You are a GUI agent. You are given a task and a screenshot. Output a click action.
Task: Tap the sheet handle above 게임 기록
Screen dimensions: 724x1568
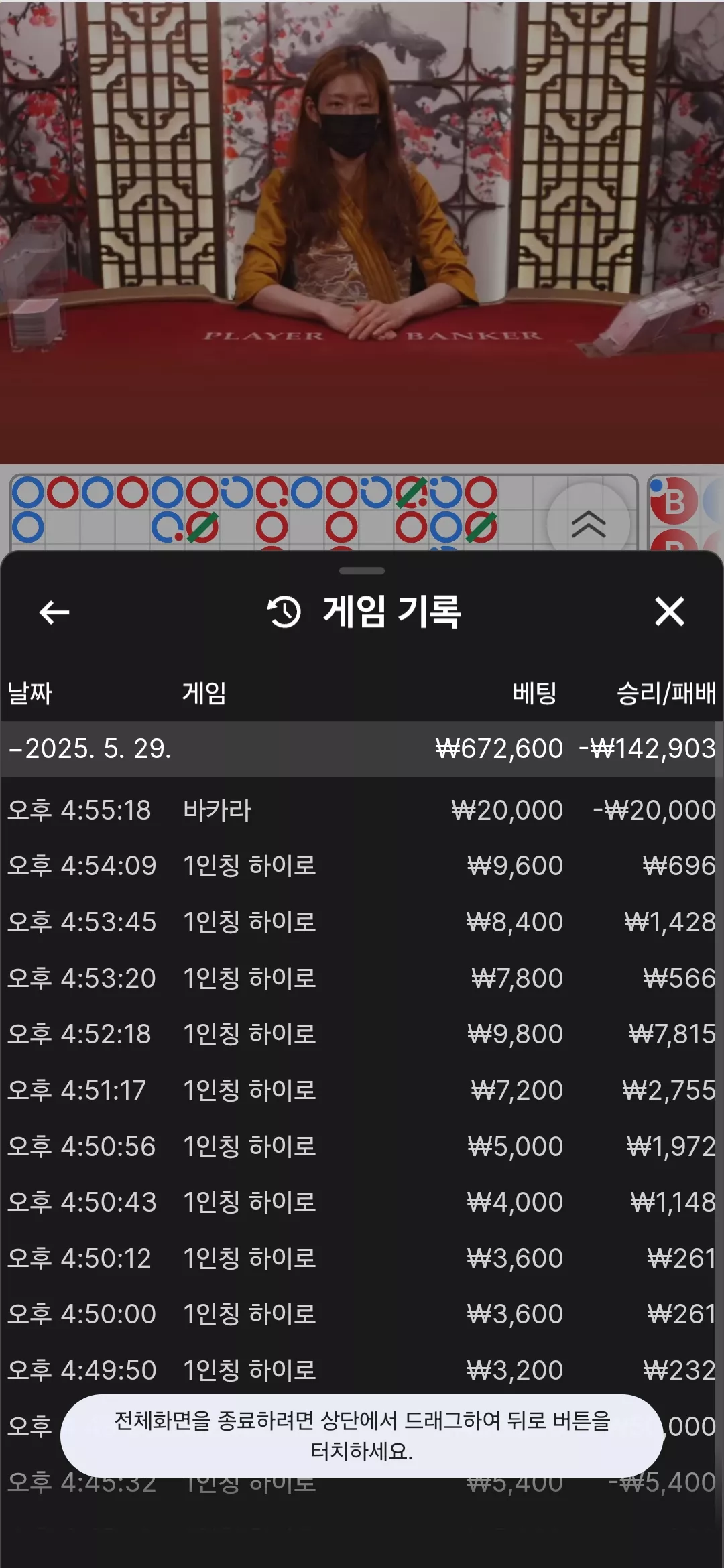pos(362,571)
